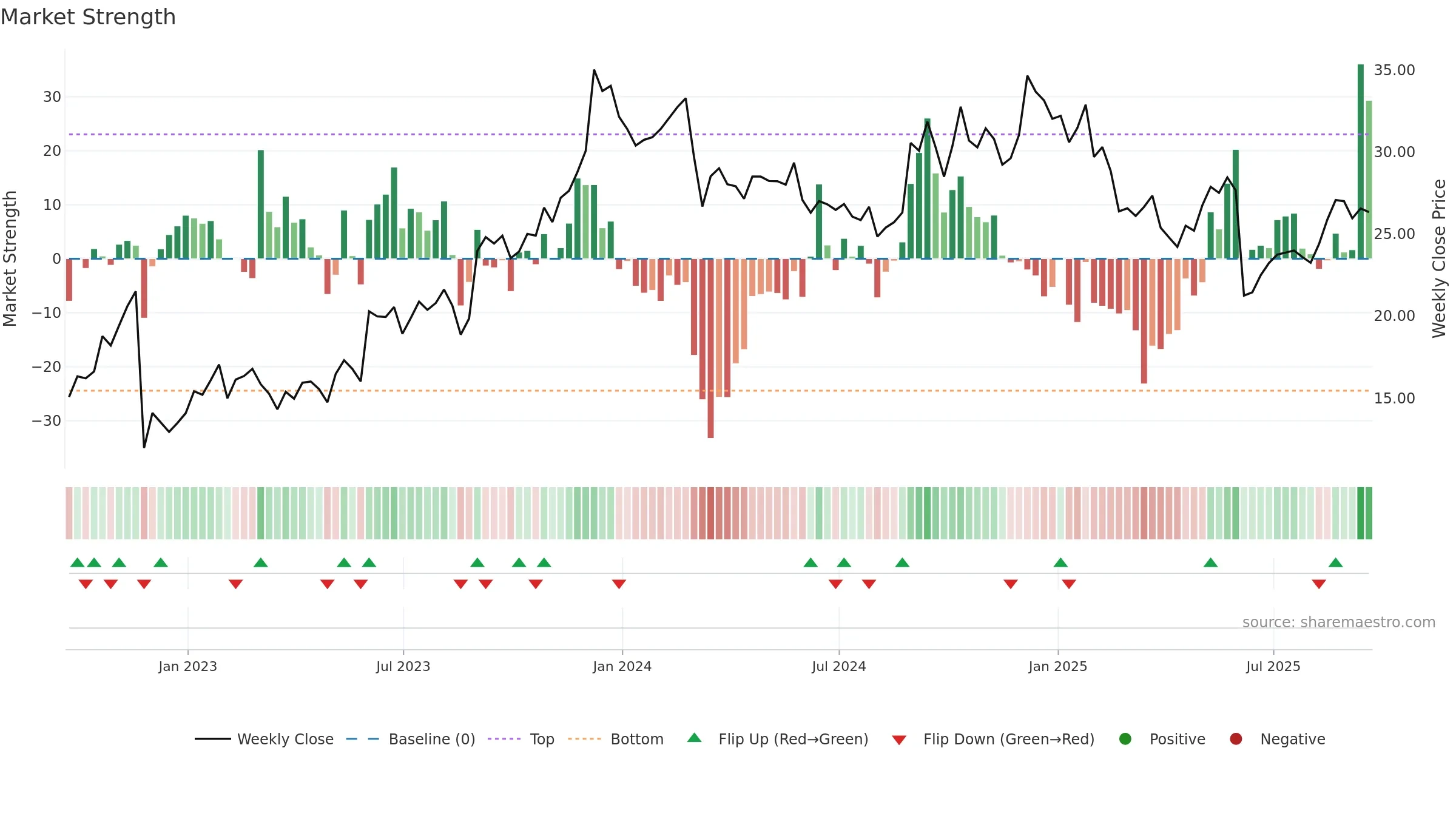Click the green Positive circle in the legend
The width and height of the screenshot is (1456, 819).
[1125, 739]
